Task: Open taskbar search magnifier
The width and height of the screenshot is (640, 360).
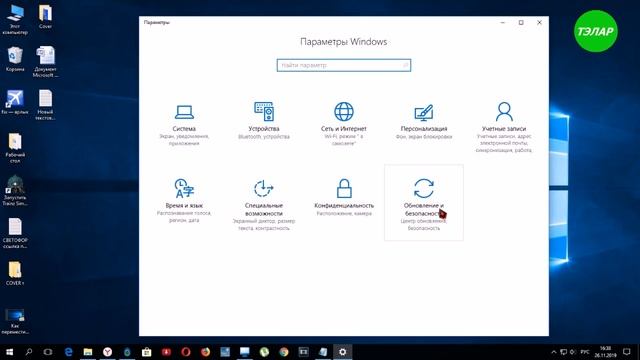Action: (x=29, y=352)
